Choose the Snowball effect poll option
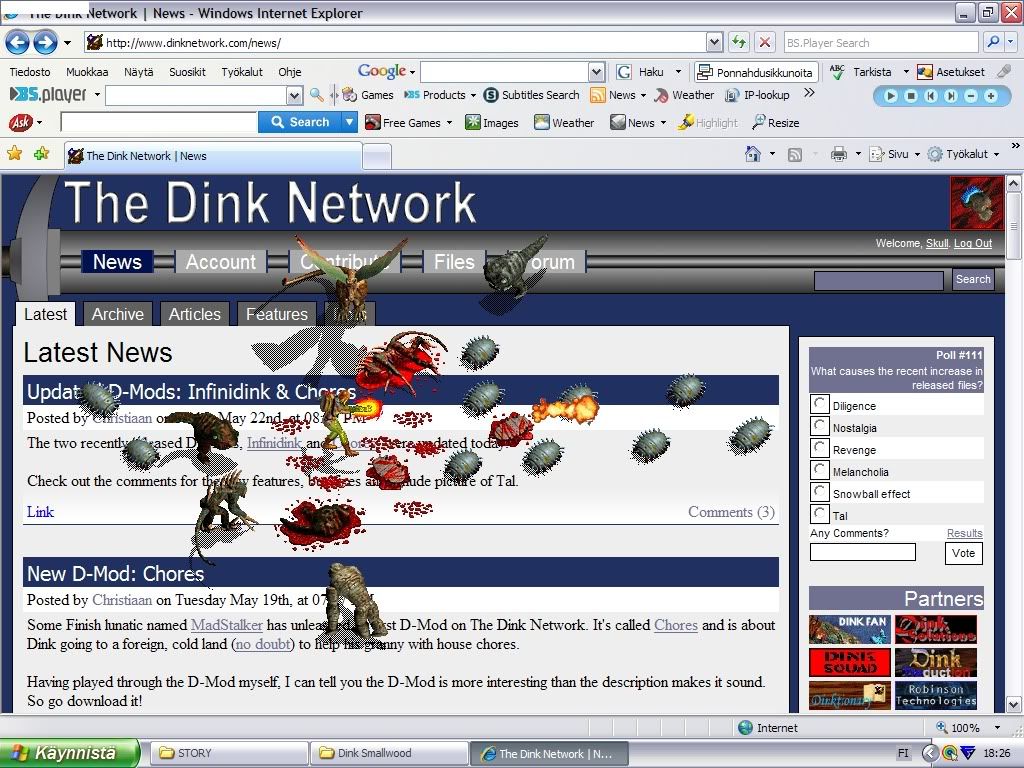Viewport: 1024px width, 768px height. coord(820,492)
